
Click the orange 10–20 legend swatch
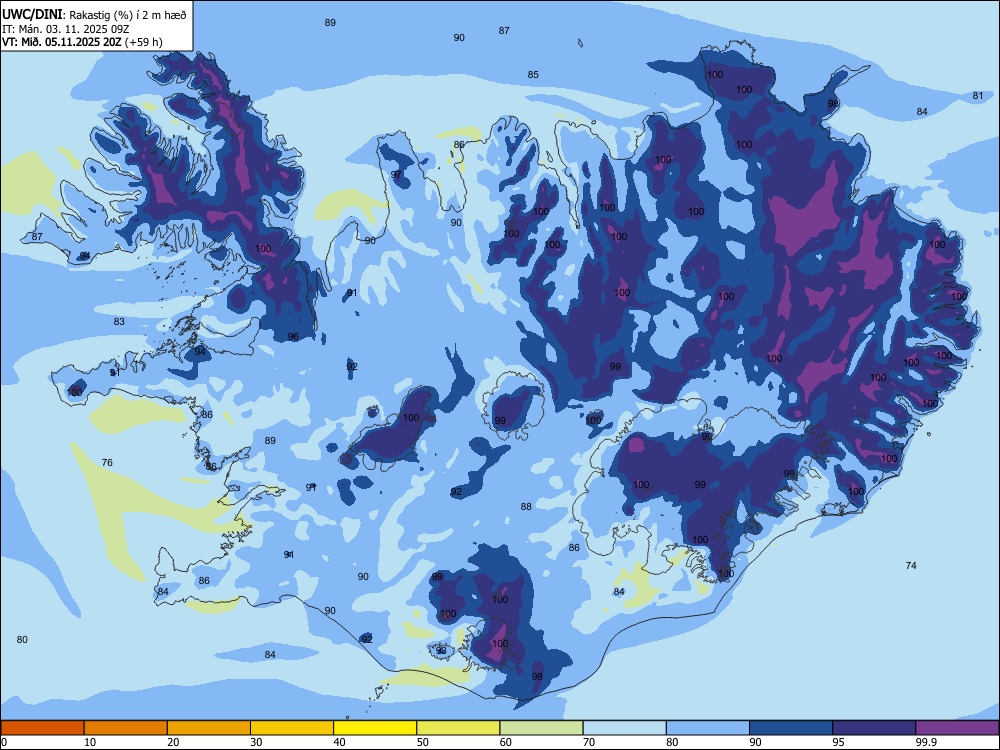(x=126, y=728)
